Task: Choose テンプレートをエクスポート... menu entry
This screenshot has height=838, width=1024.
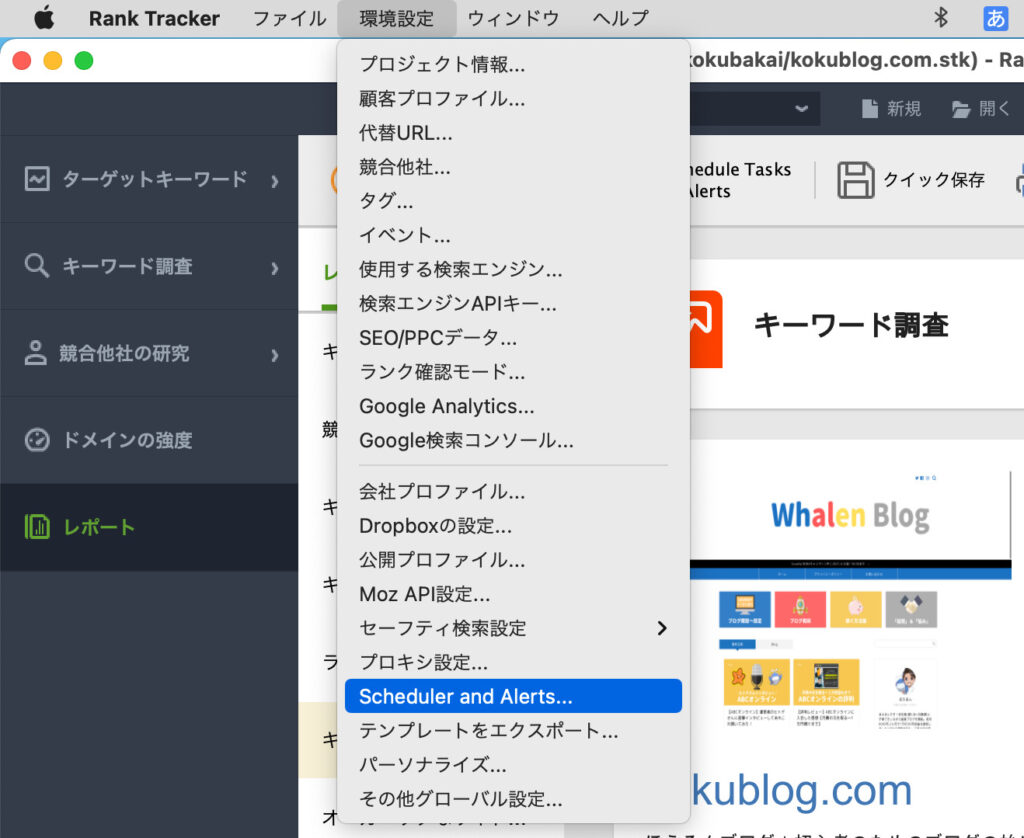Action: (513, 730)
